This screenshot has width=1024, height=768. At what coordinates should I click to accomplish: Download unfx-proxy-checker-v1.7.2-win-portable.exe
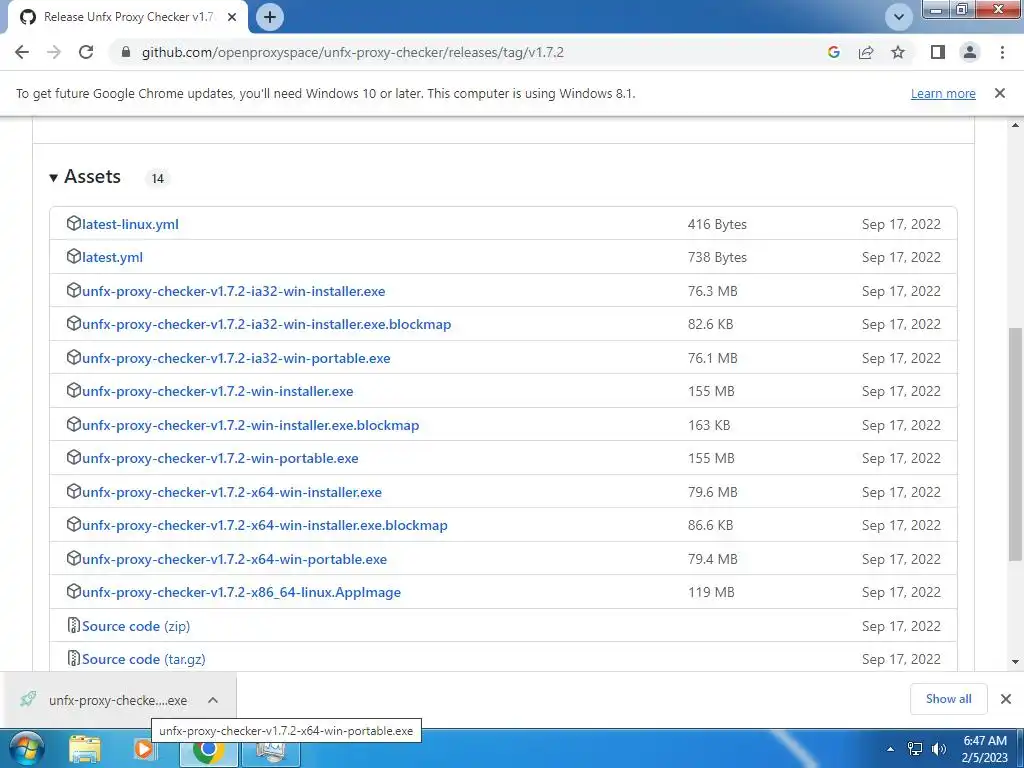220,458
